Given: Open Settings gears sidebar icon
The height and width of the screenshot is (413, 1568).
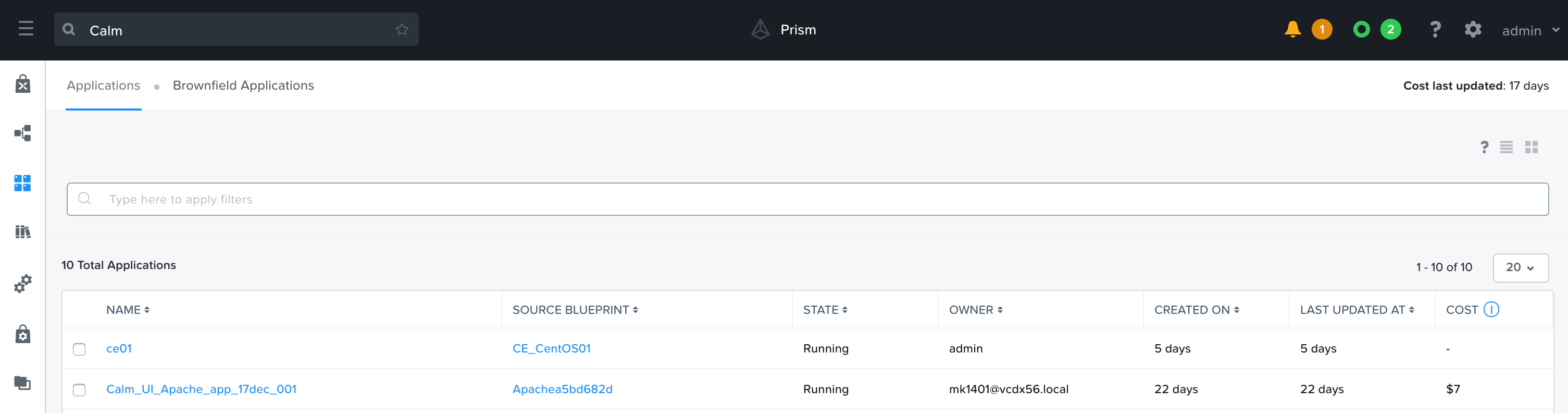Looking at the screenshot, I should [22, 283].
